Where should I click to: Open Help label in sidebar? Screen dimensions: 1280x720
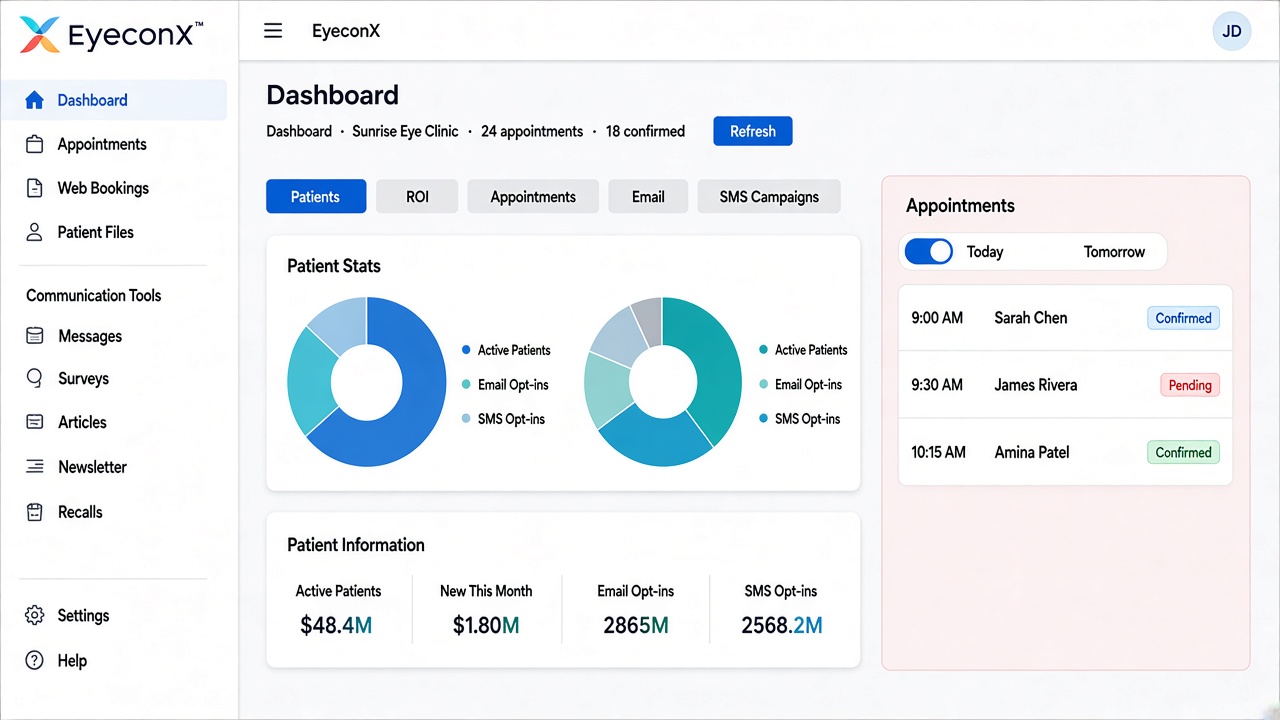[x=72, y=660]
